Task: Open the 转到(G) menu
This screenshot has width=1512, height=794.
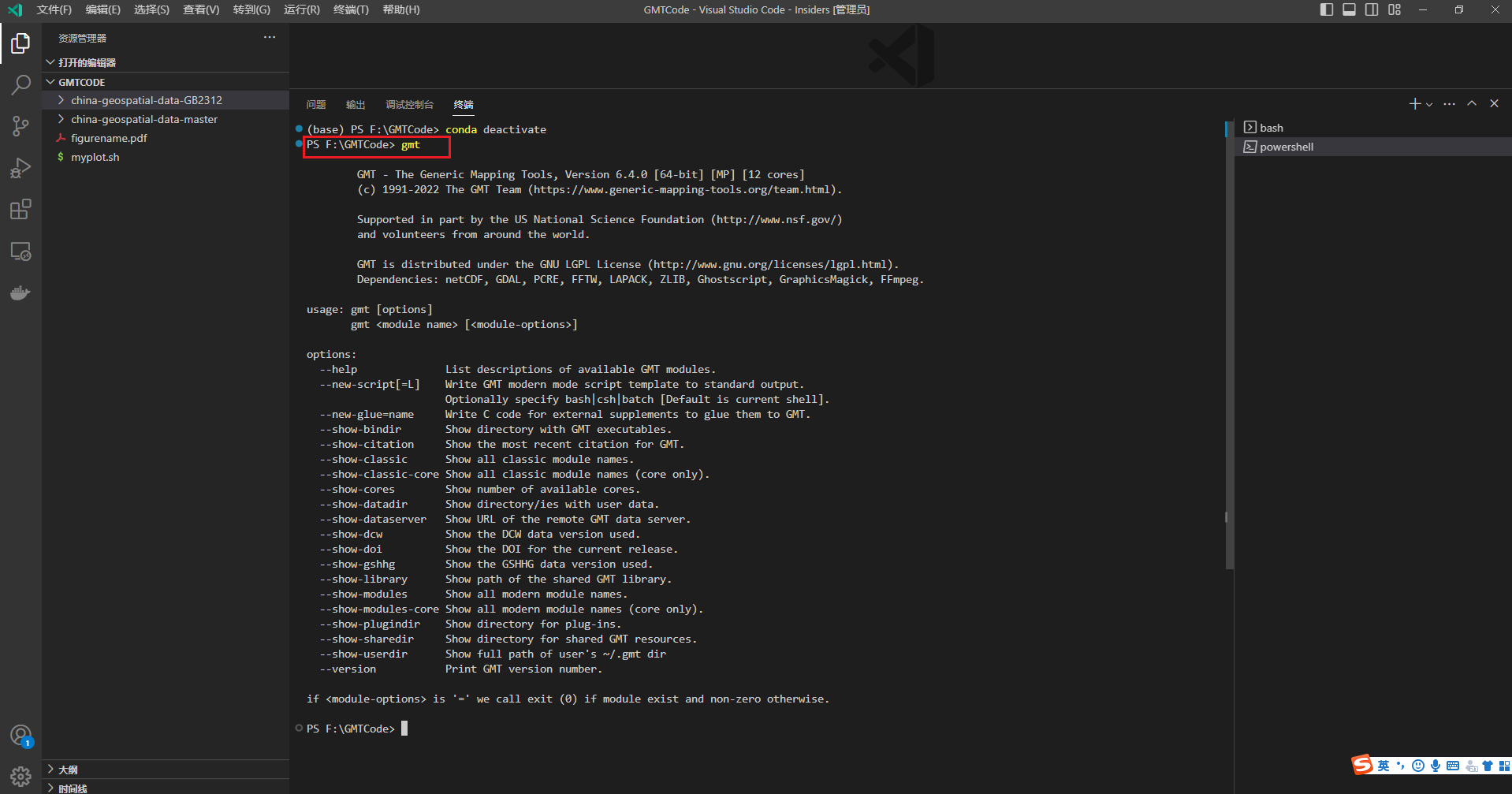Action: (251, 9)
